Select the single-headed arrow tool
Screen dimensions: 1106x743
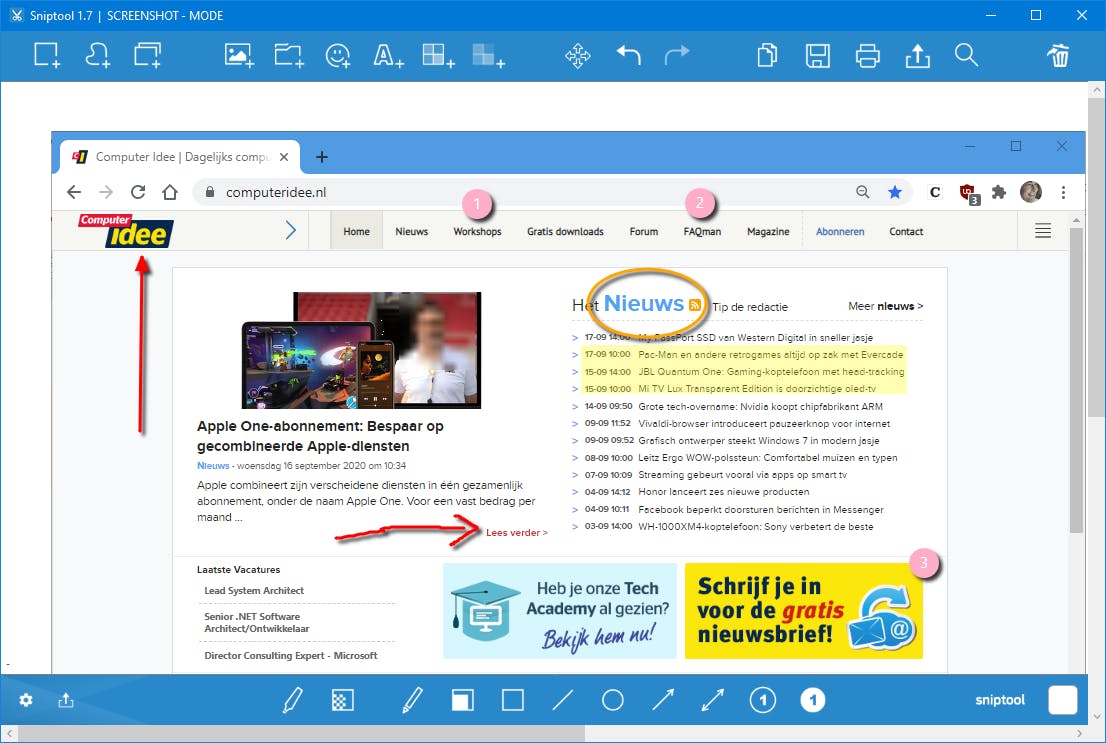[663, 700]
